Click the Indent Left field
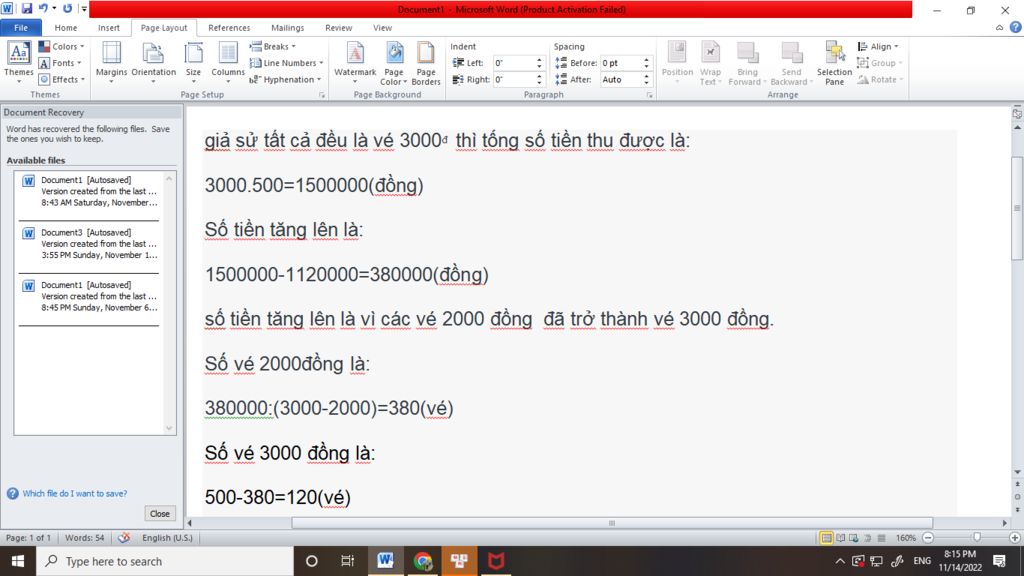Image resolution: width=1024 pixels, height=576 pixels. pyautogui.click(x=513, y=63)
